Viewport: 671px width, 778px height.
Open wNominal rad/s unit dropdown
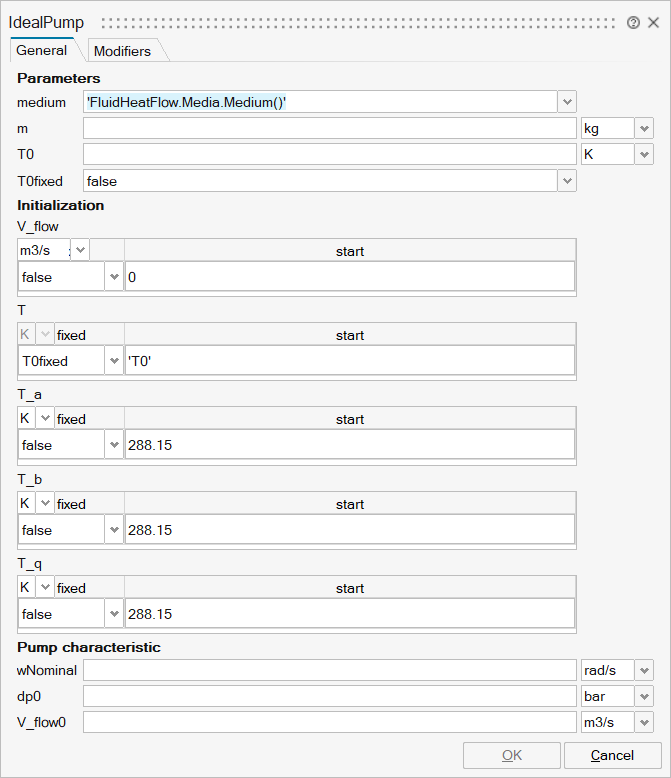point(644,670)
